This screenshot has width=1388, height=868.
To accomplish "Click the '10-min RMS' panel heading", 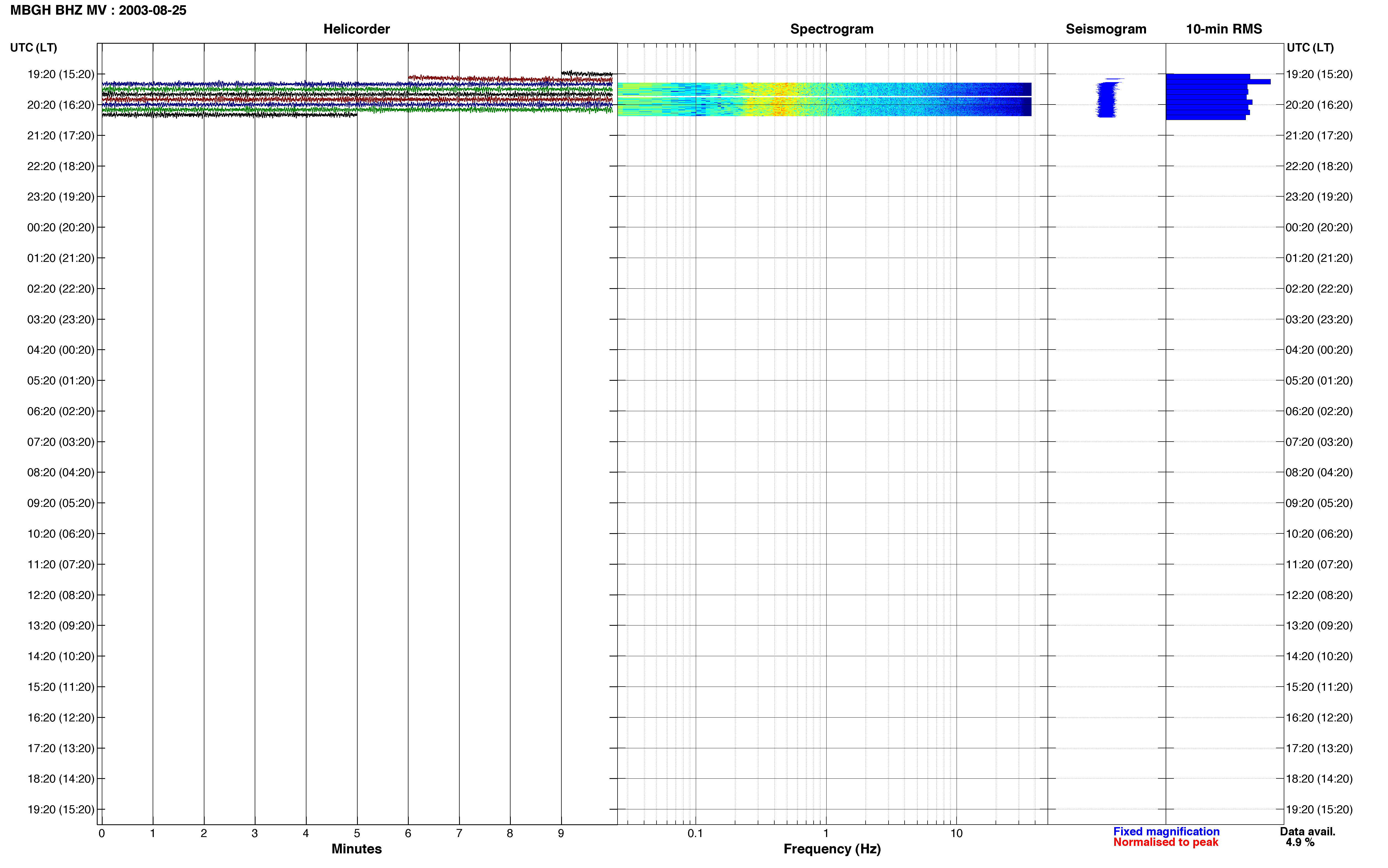I will (x=1224, y=29).
